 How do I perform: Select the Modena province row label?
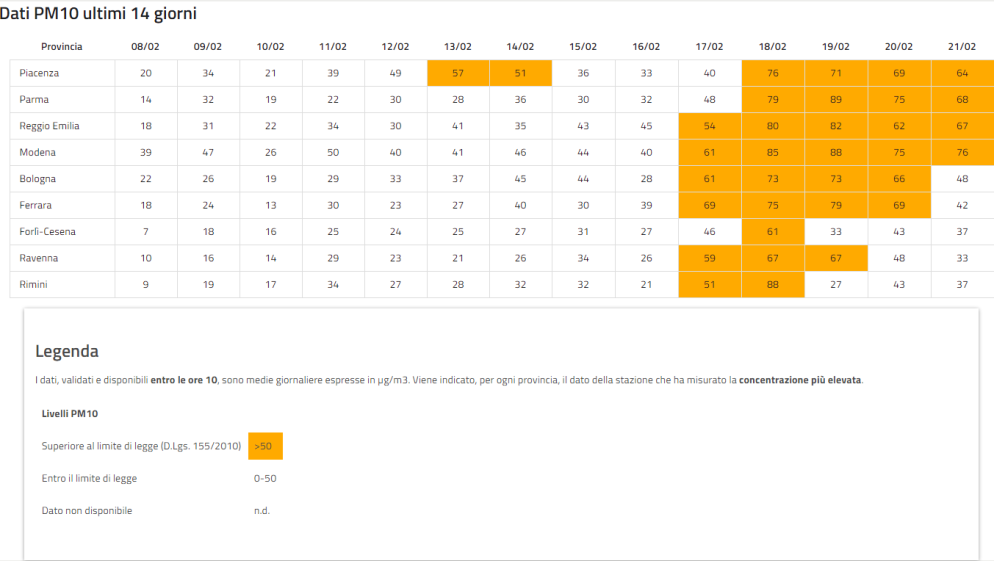pos(37,152)
